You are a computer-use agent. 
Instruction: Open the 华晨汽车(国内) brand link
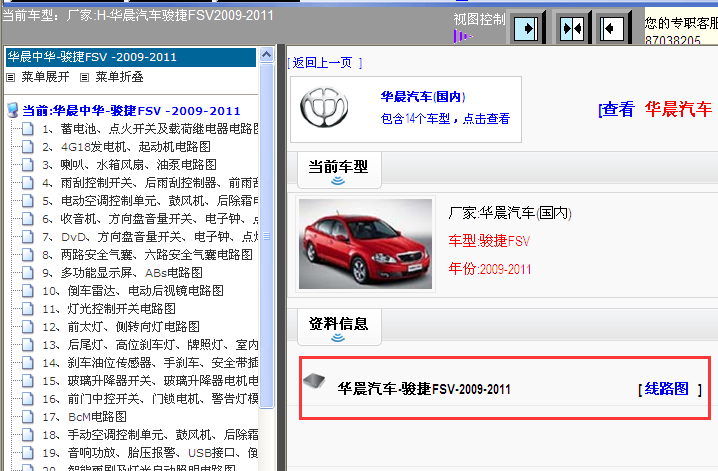[x=423, y=97]
